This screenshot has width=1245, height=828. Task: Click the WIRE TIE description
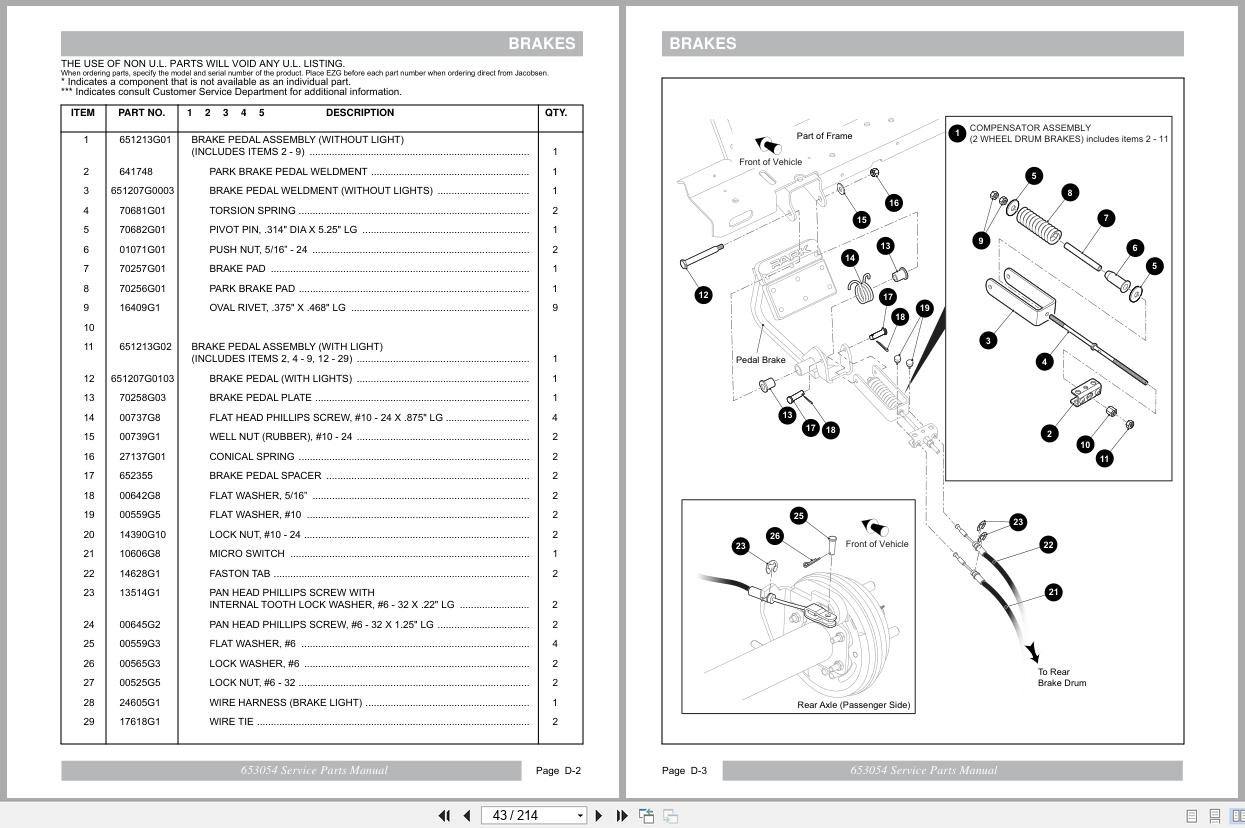click(231, 722)
